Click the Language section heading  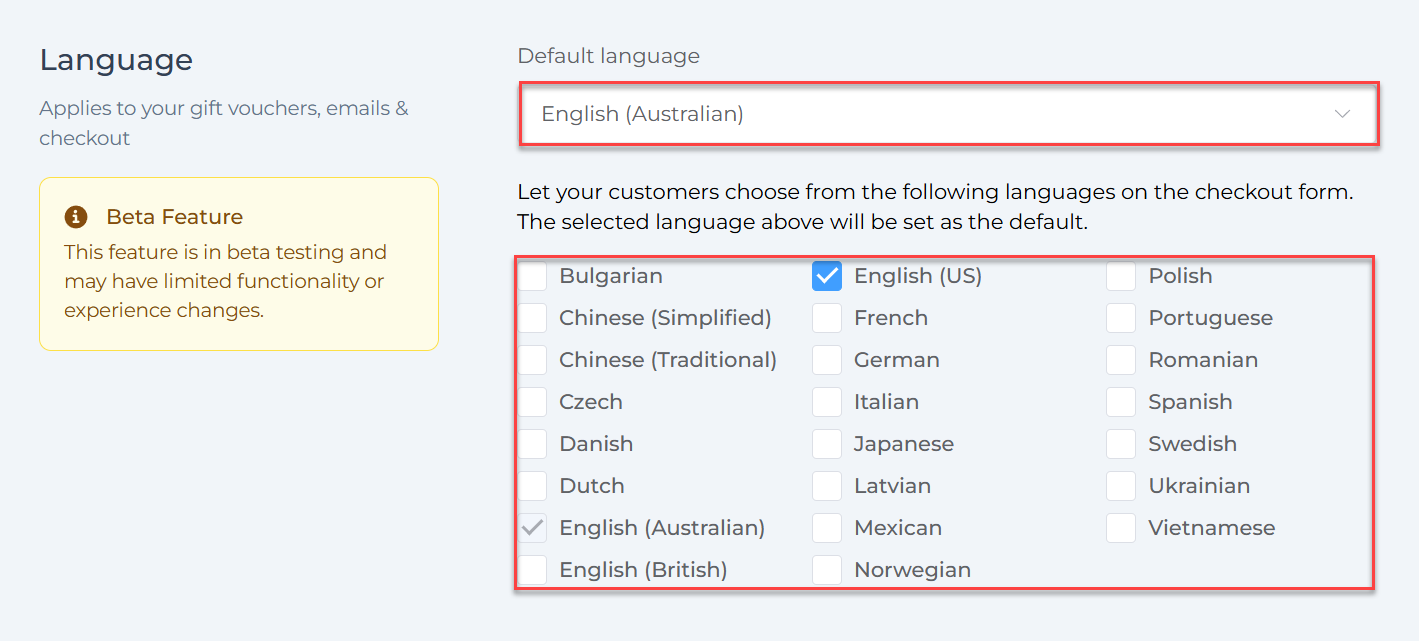116,61
